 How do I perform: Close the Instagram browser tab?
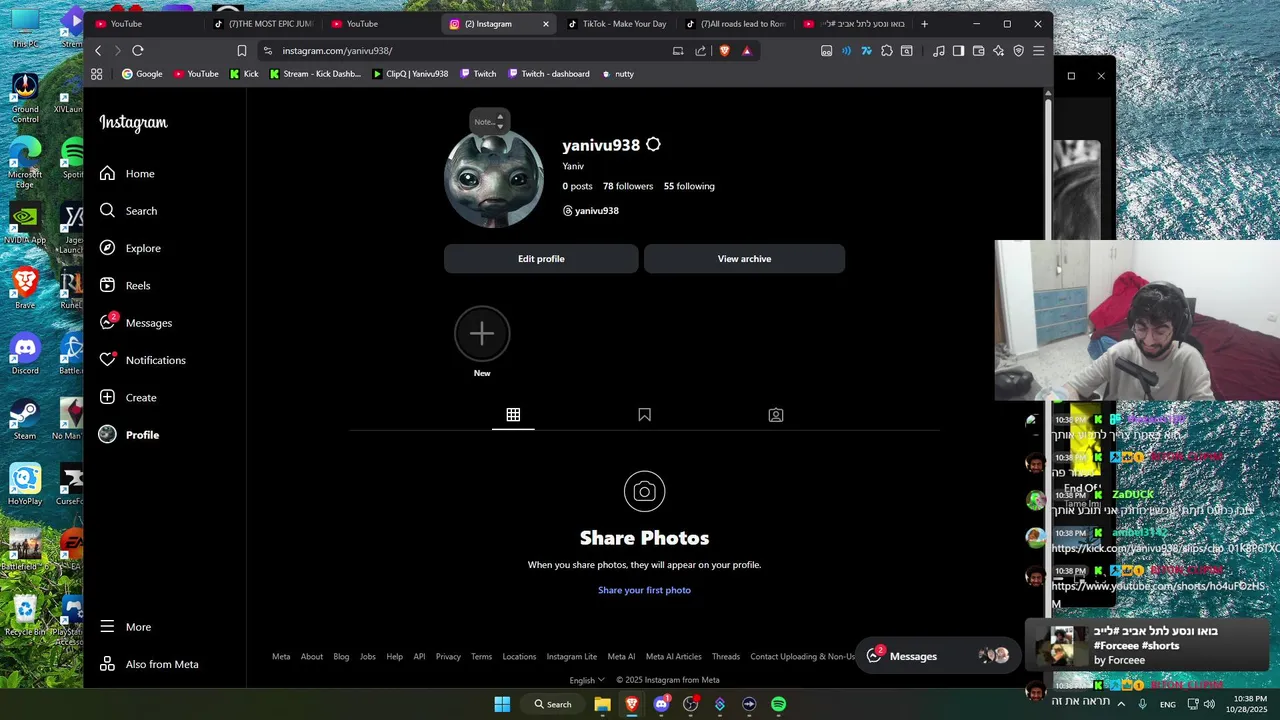pos(546,24)
